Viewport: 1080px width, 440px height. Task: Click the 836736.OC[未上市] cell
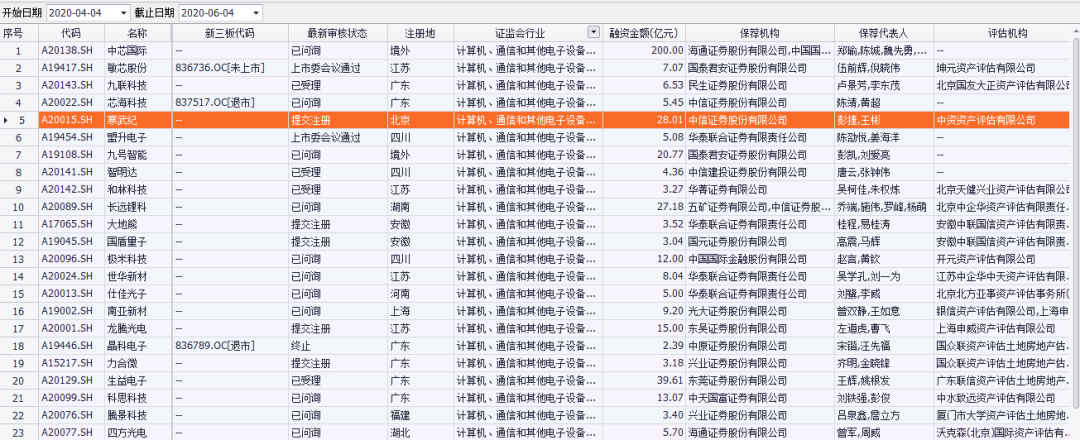pos(230,67)
